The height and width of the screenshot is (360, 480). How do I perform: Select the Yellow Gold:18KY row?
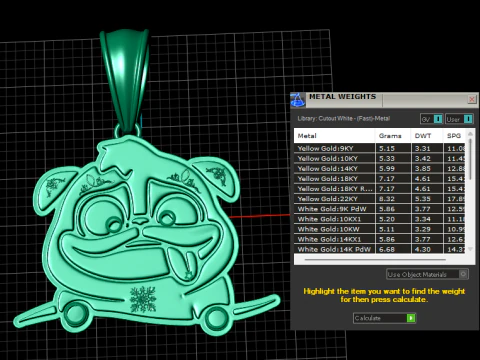tap(379, 179)
